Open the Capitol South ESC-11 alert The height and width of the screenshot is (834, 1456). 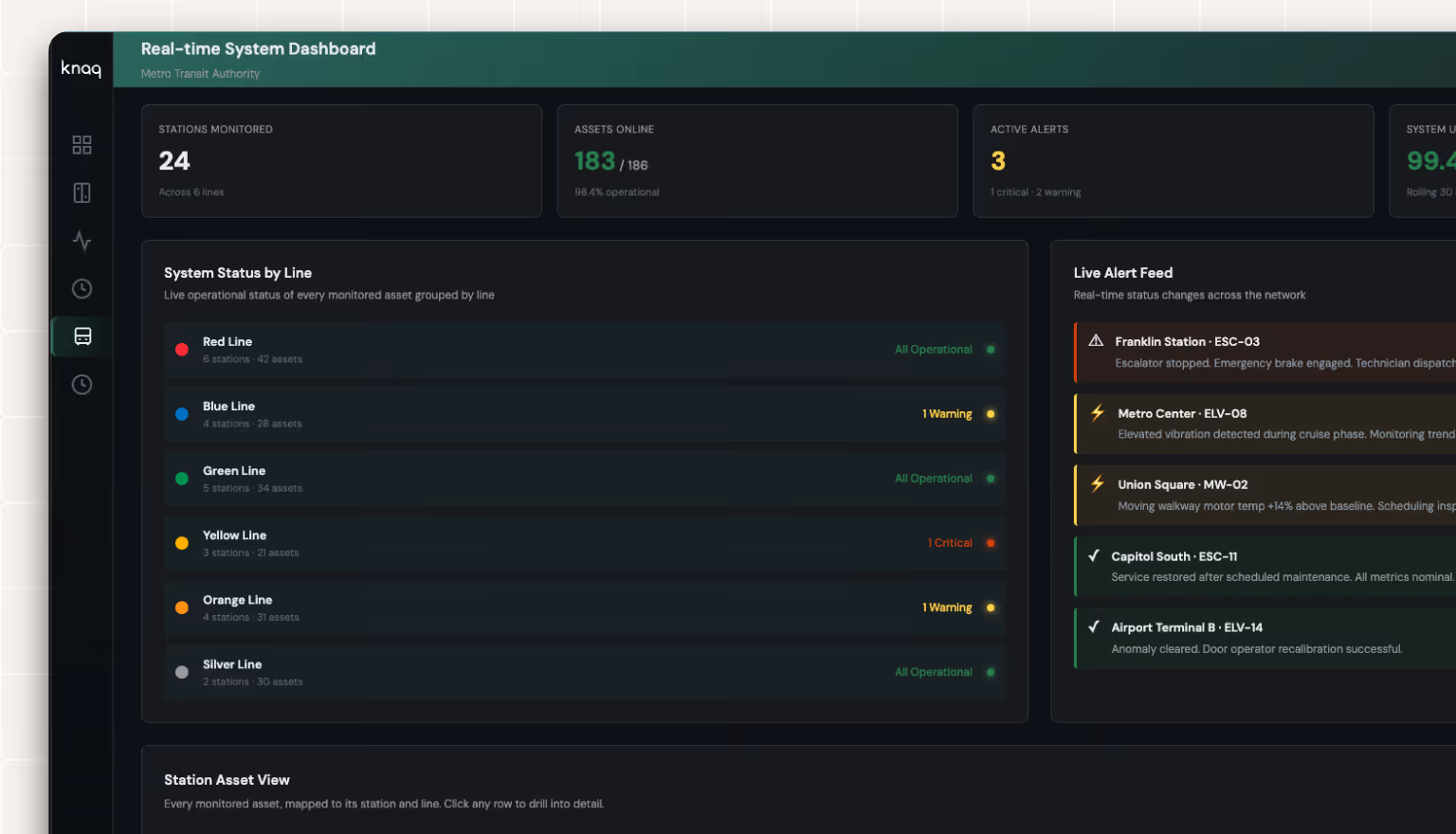tap(1265, 567)
